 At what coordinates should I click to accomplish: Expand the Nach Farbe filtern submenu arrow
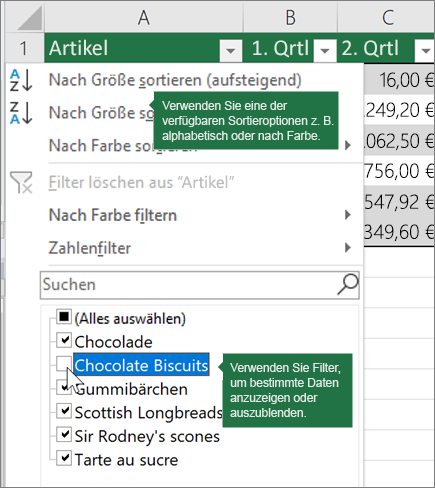[x=348, y=215]
